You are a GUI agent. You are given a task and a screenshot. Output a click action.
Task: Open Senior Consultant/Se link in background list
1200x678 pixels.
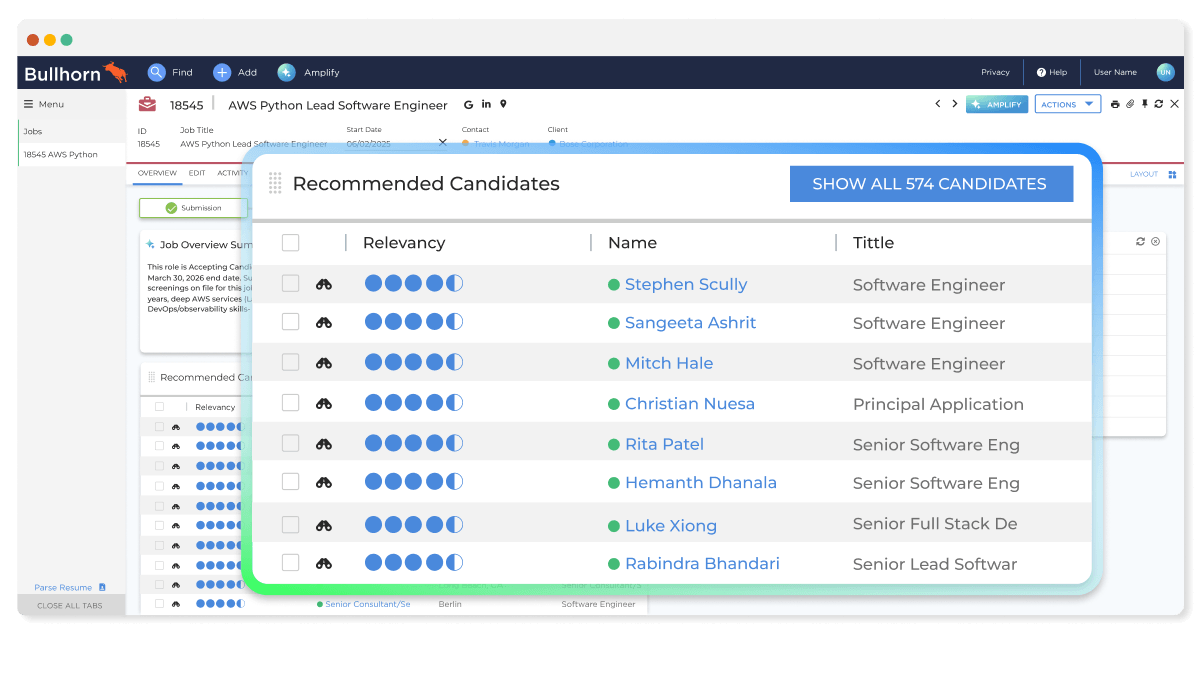(x=368, y=604)
